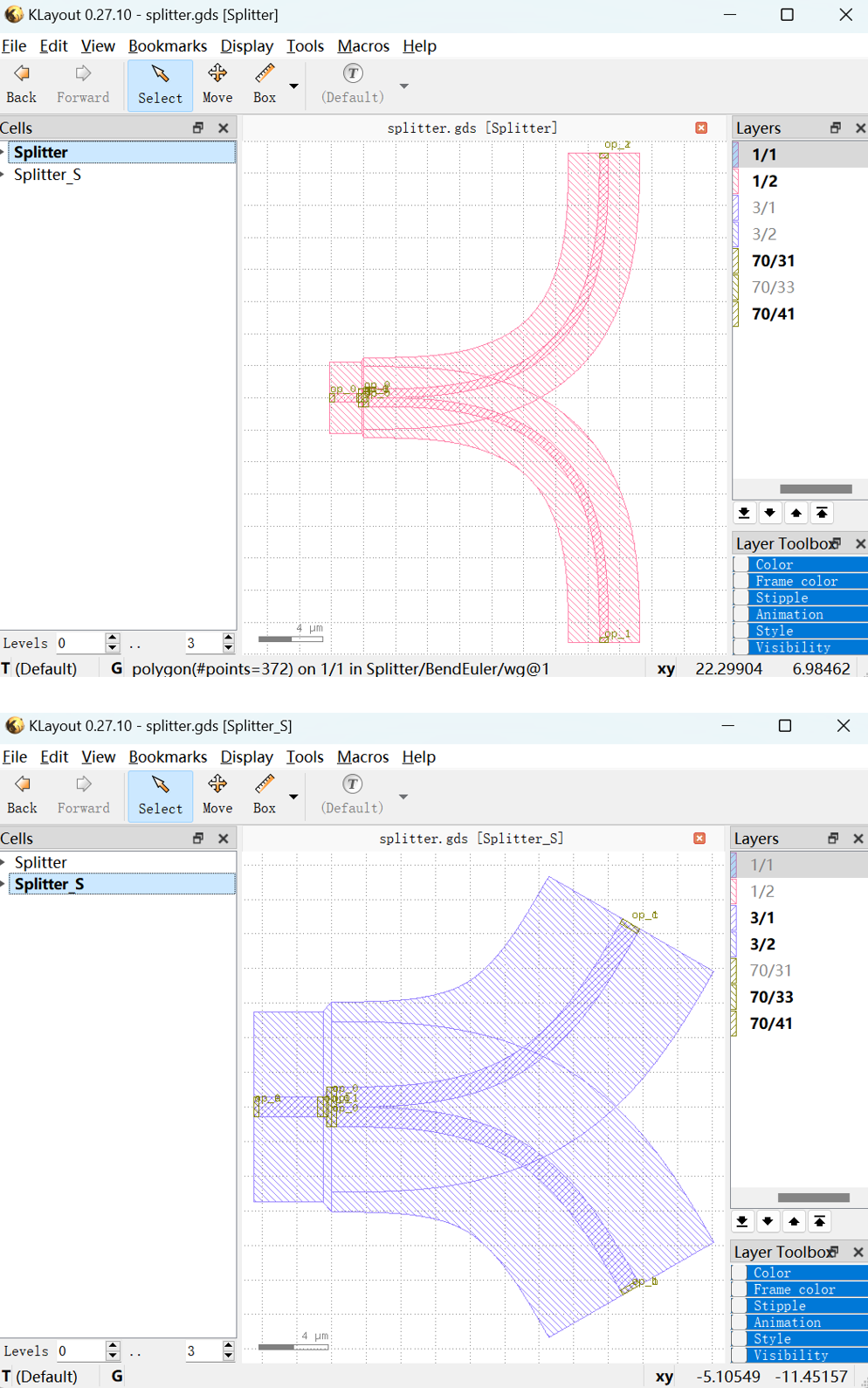Click Layers horizontal scrollbar in Splitter window
Screen dimensions: 868x1388
coord(816,489)
